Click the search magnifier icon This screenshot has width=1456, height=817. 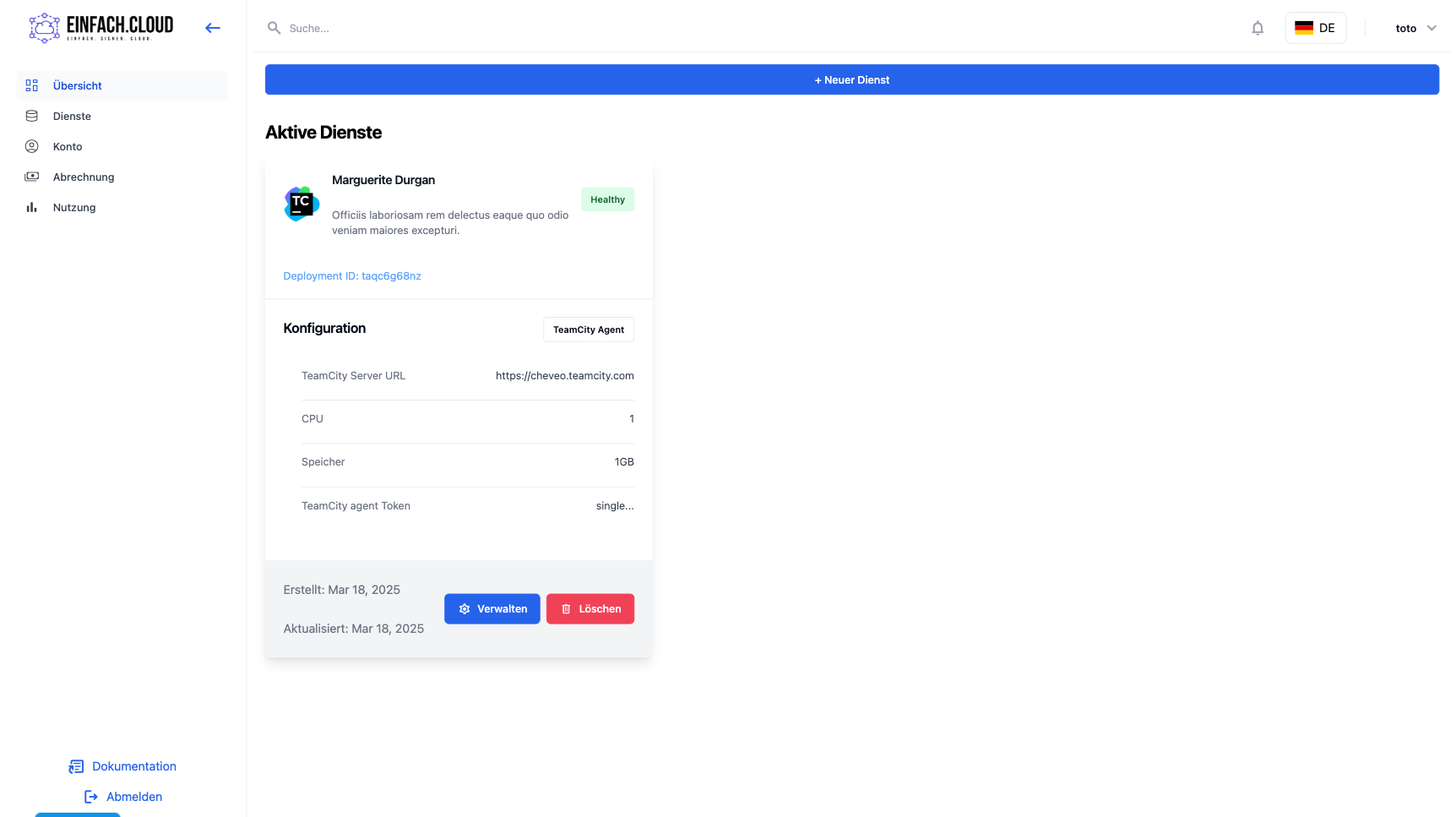pyautogui.click(x=274, y=28)
